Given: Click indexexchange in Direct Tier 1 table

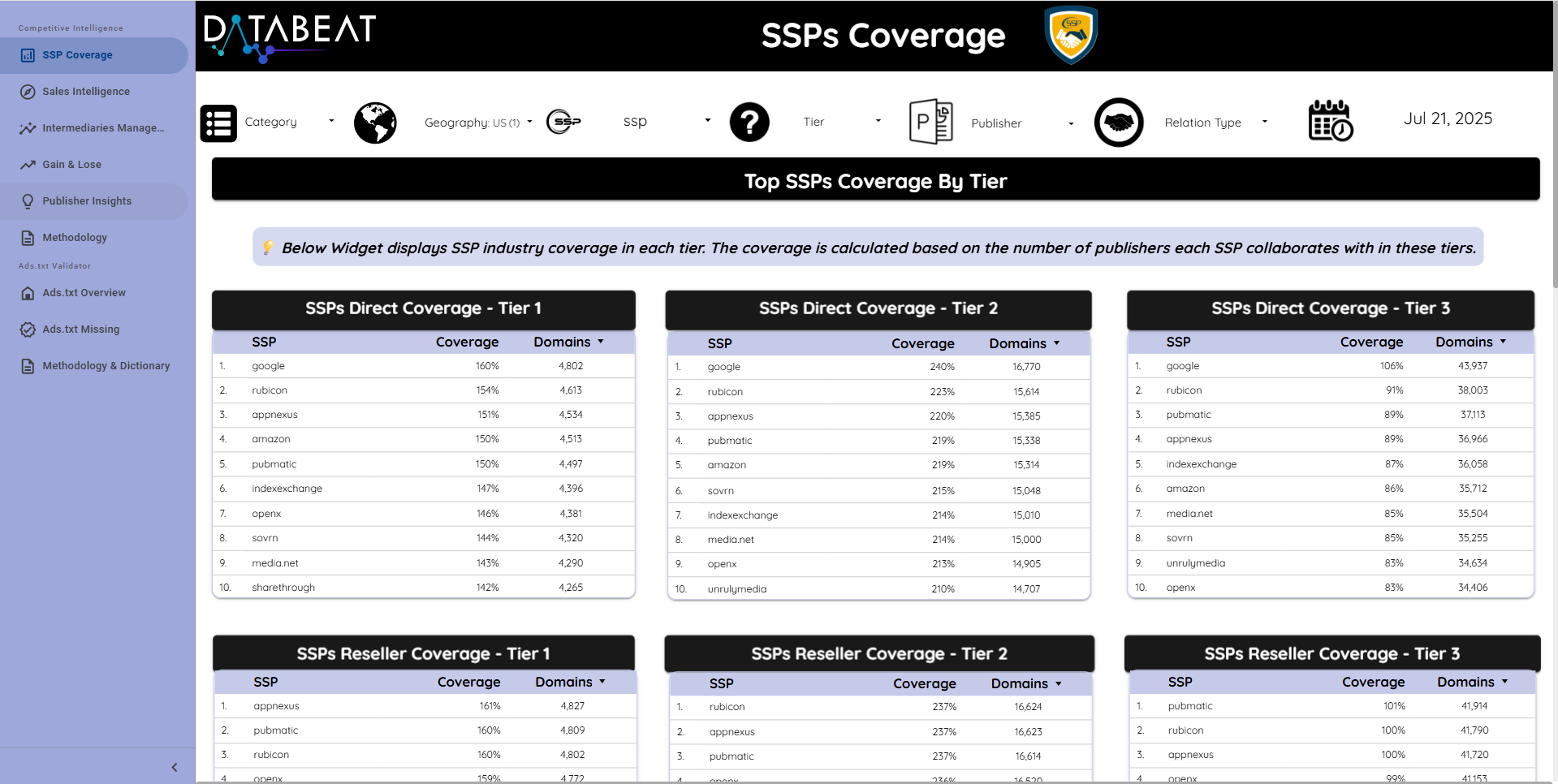Looking at the screenshot, I should click(x=287, y=489).
